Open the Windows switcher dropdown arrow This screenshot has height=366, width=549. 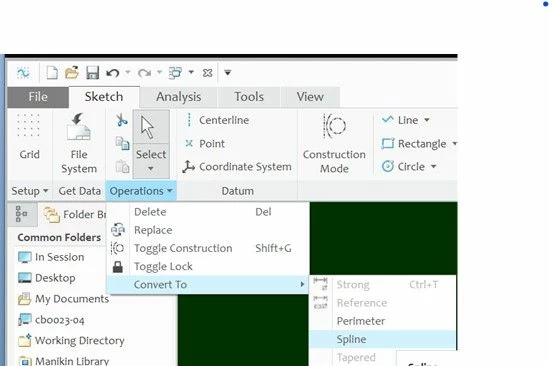191,72
